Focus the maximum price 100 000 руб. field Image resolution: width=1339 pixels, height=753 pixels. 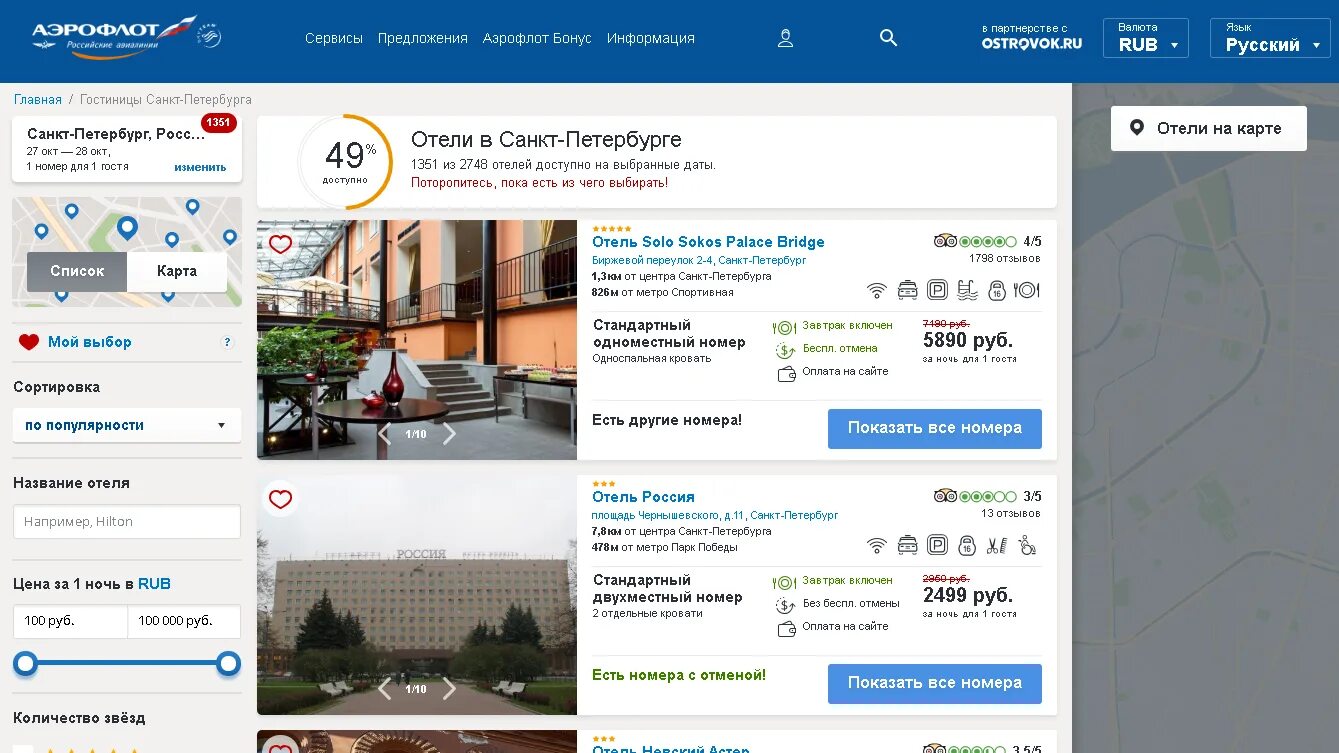click(184, 621)
